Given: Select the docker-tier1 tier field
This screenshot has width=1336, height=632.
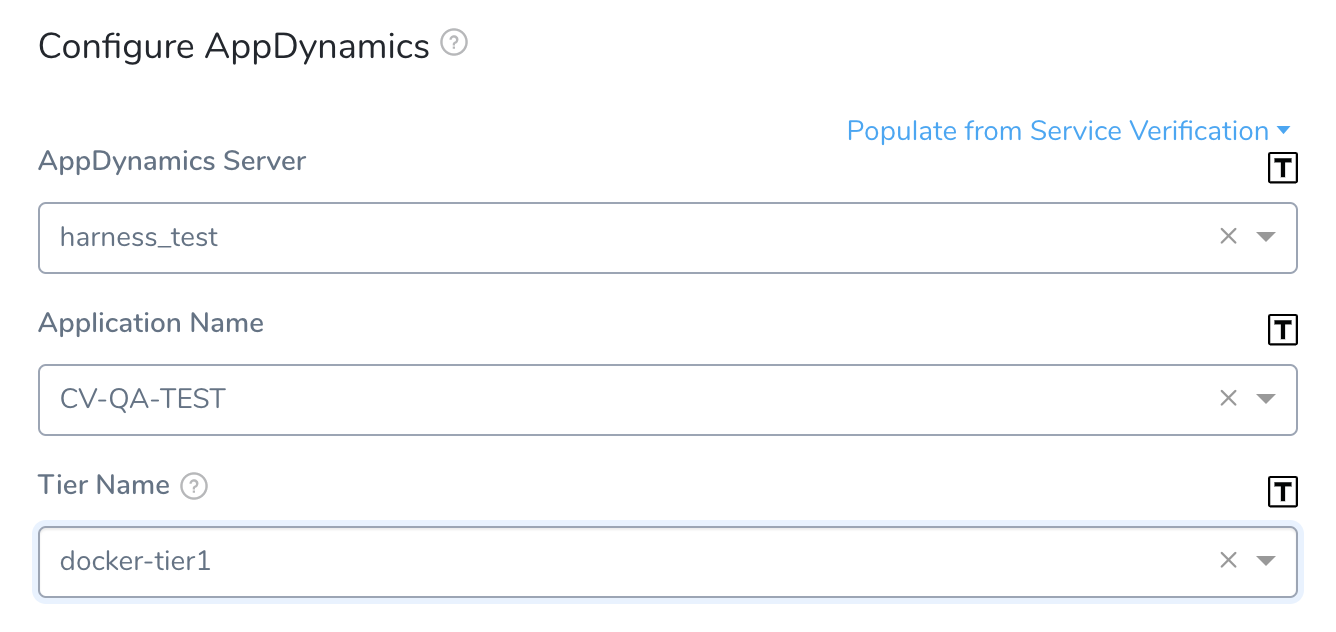Looking at the screenshot, I should [x=668, y=562].
